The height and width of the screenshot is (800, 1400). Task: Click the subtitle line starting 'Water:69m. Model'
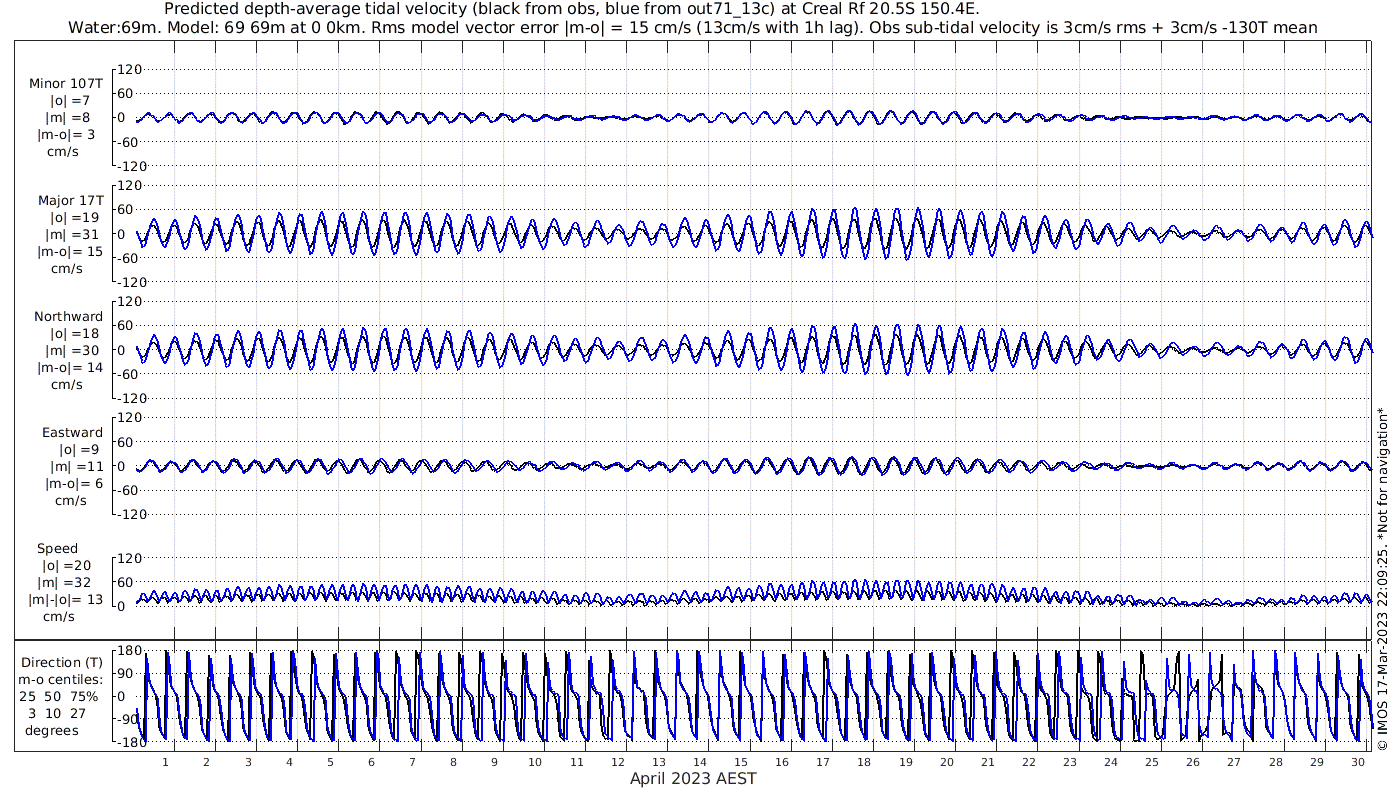coord(692,27)
